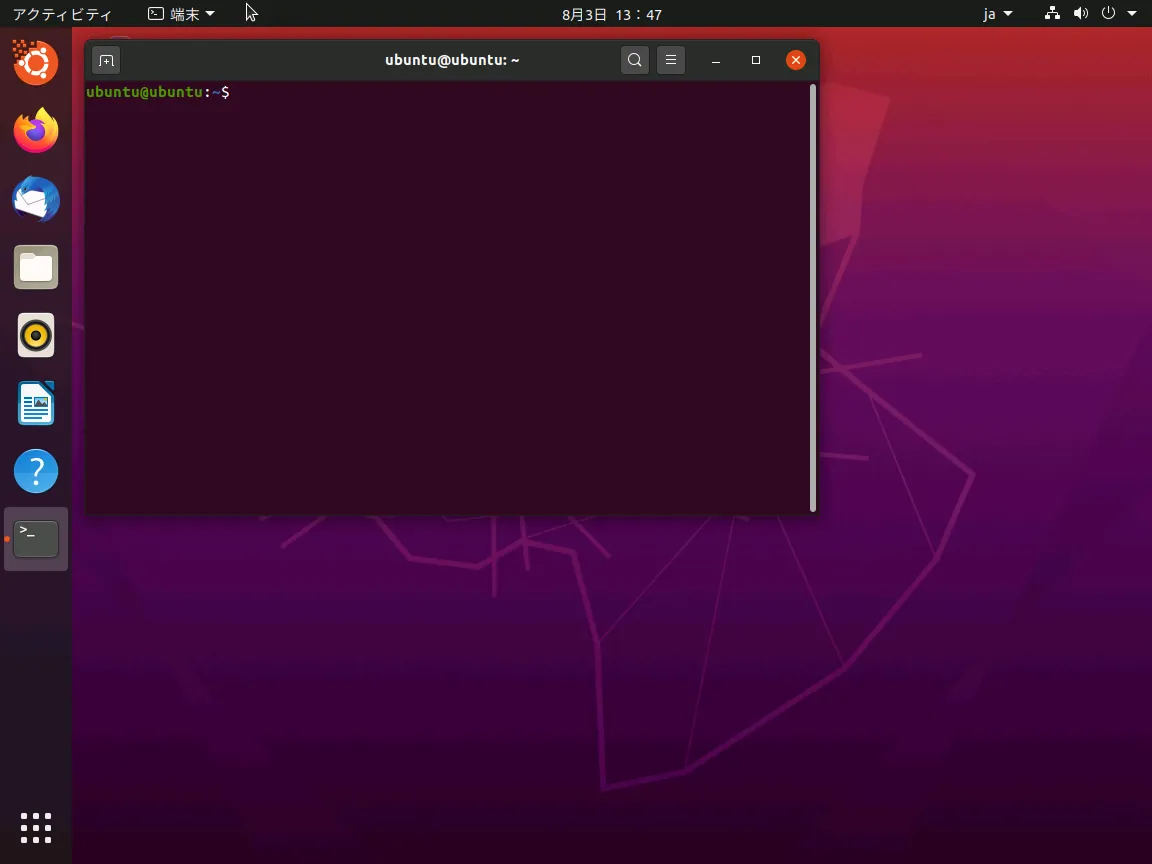
Task: Launch Firefox from the dock
Action: coord(36,131)
